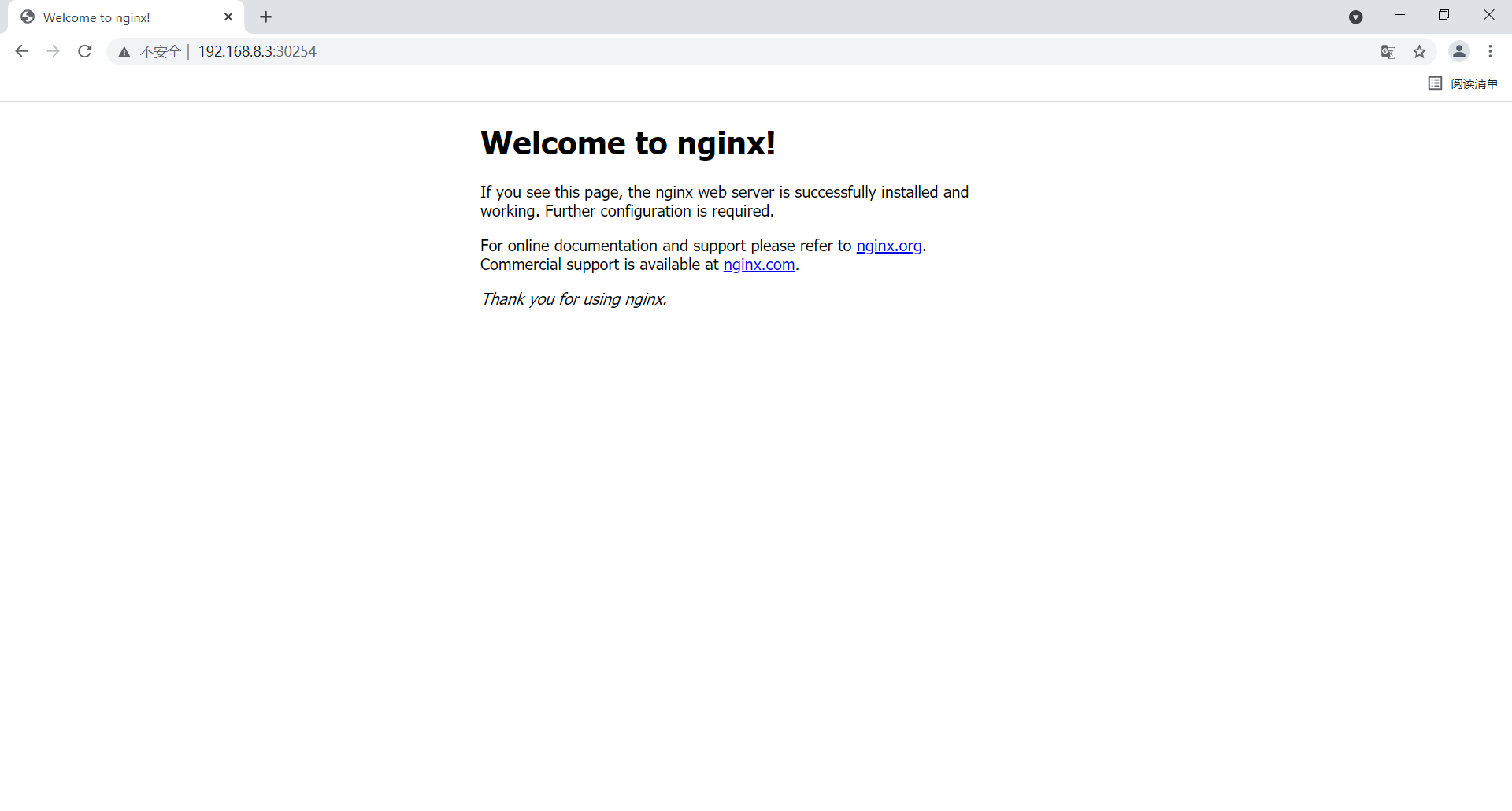Click the tab's globe favicon
This screenshot has height=811, width=1512.
28,17
